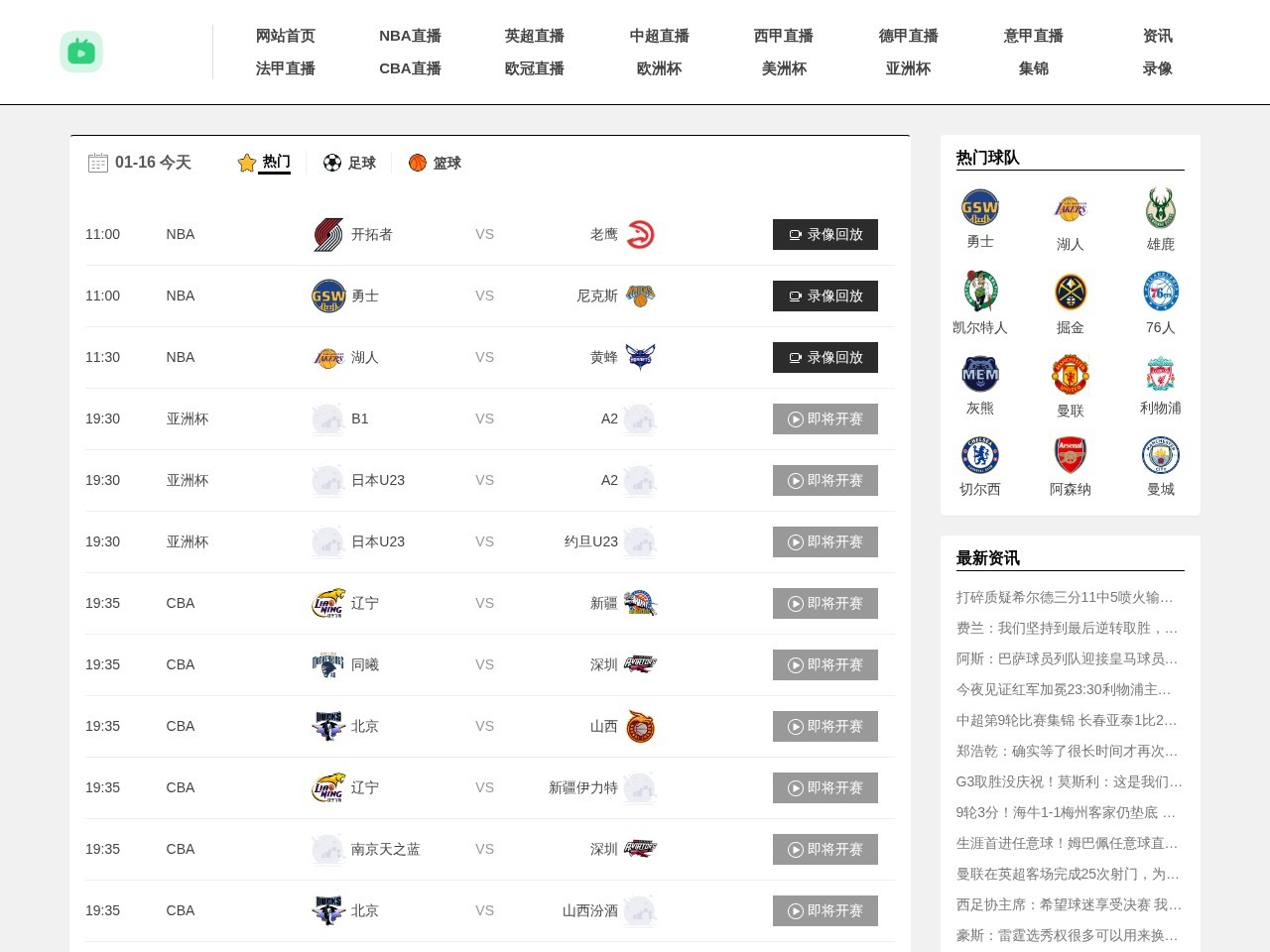Watch 录像回放 for 开拓者 vs 老鹰

coord(825,235)
